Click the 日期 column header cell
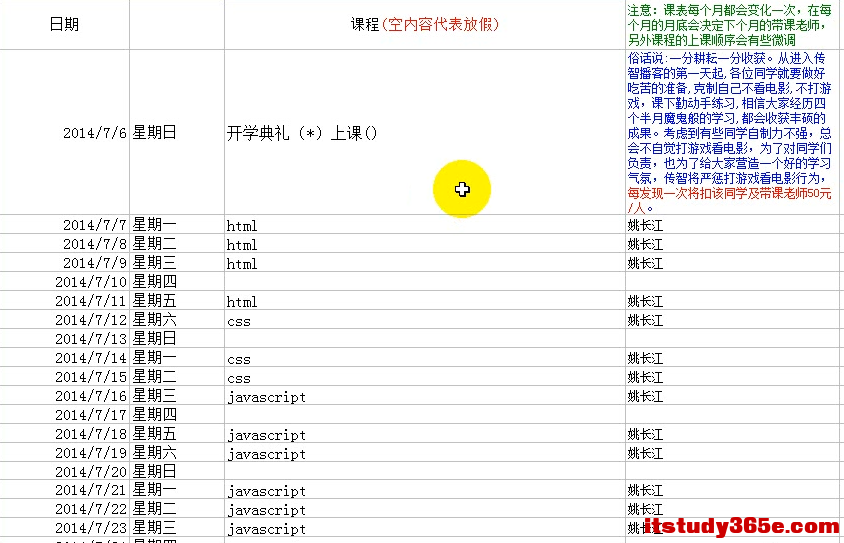This screenshot has width=844, height=543. coord(64,25)
